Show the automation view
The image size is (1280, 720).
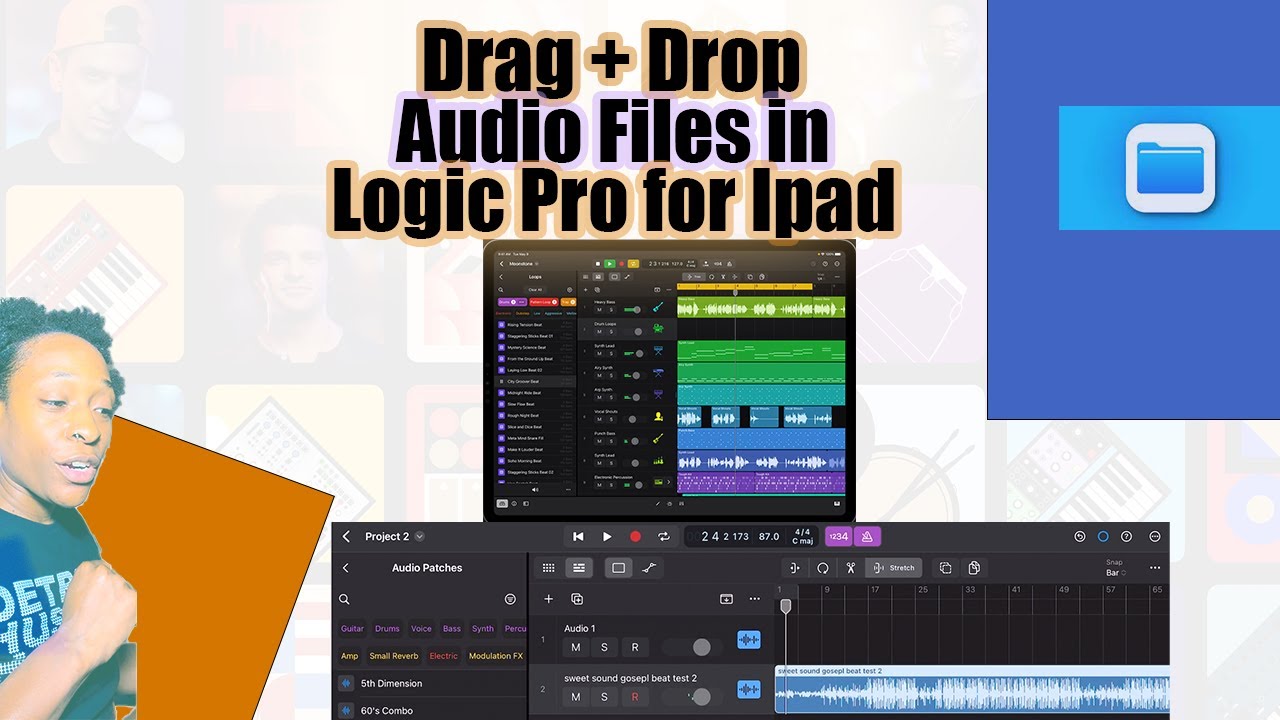(649, 568)
